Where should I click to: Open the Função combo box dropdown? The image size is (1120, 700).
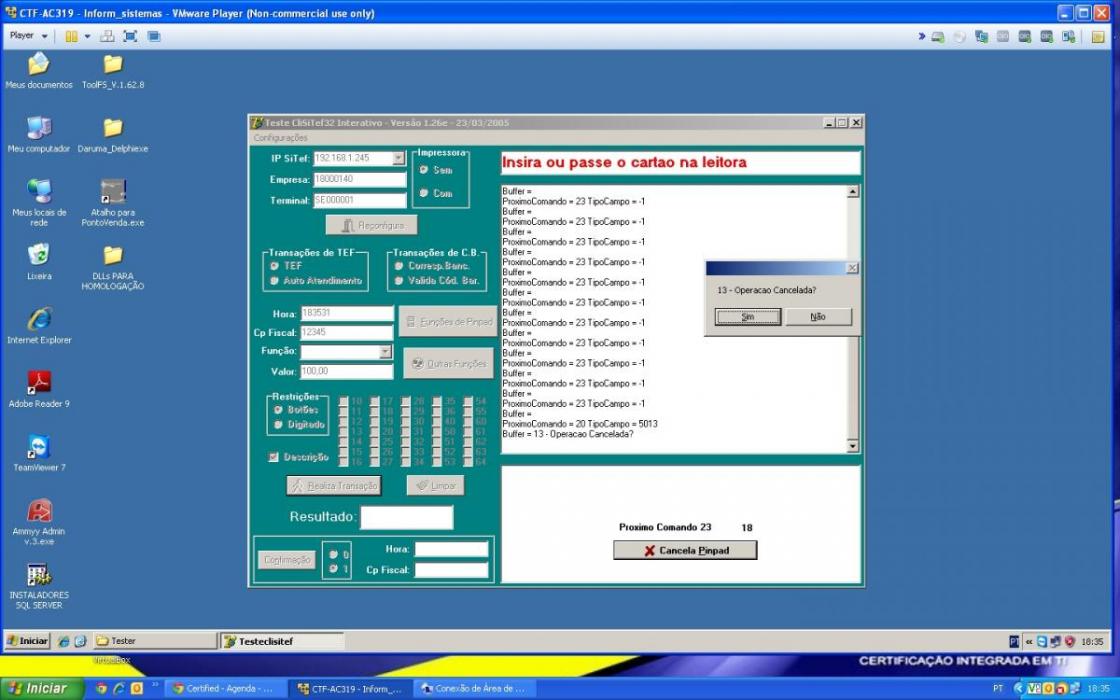[385, 351]
